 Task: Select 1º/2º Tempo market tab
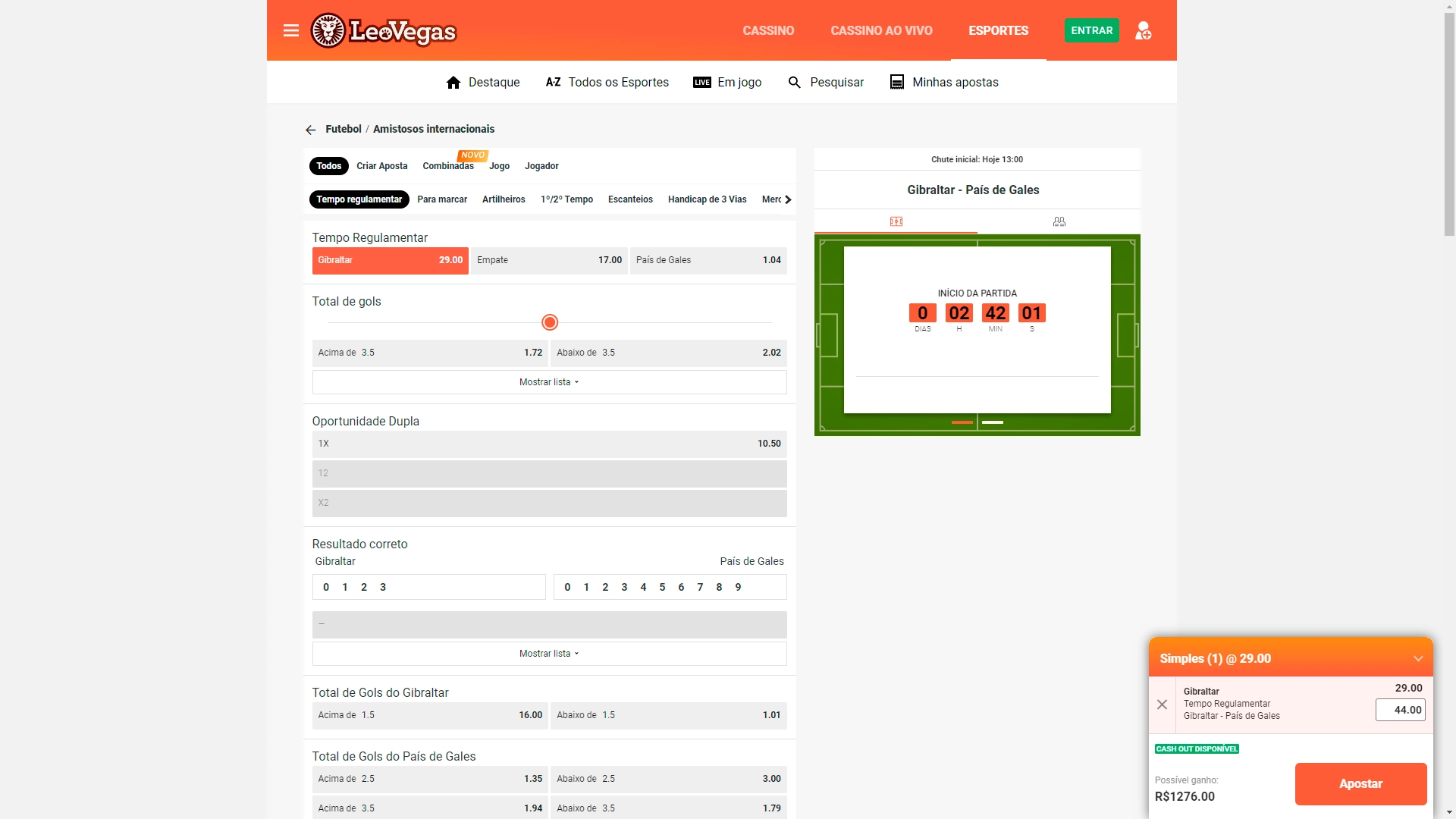566,199
